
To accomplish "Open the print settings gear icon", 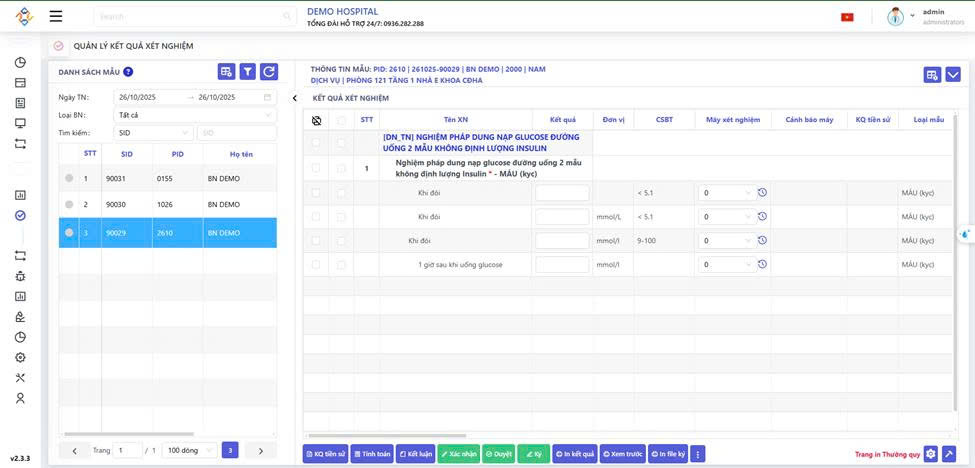I will 930,454.
